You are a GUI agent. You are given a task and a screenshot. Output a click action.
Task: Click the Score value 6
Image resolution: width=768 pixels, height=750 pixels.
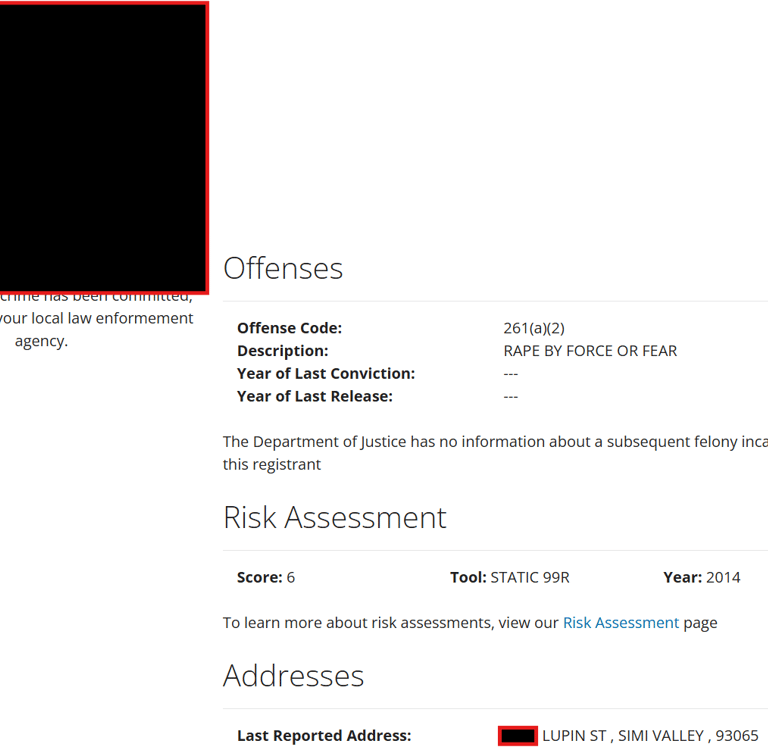290,578
